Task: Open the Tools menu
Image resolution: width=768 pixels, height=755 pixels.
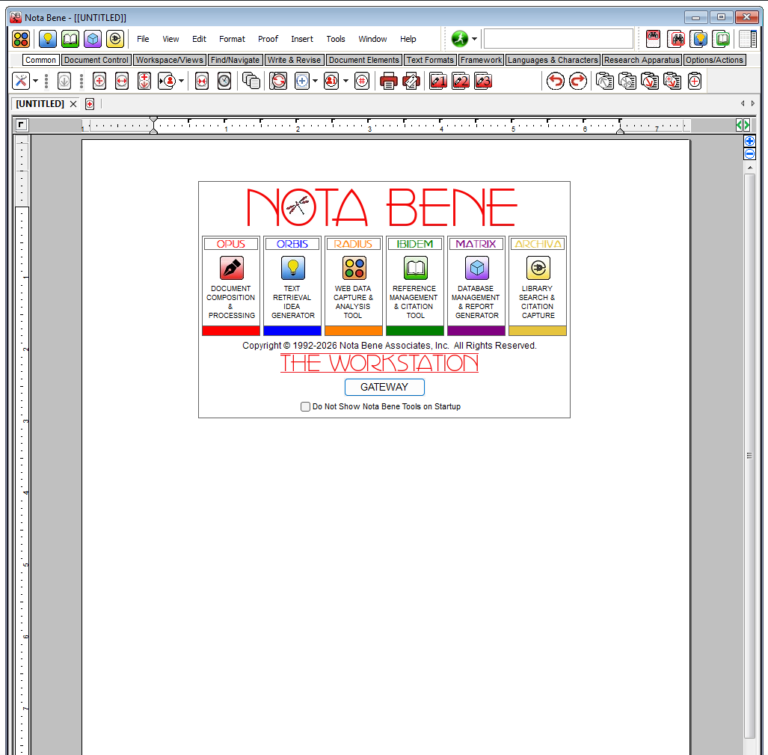Action: [x=336, y=39]
